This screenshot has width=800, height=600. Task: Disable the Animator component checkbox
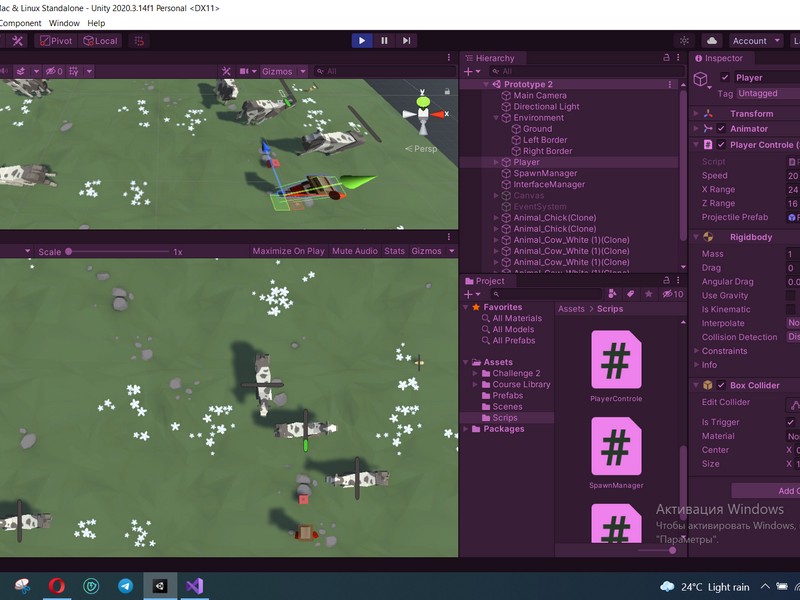721,129
